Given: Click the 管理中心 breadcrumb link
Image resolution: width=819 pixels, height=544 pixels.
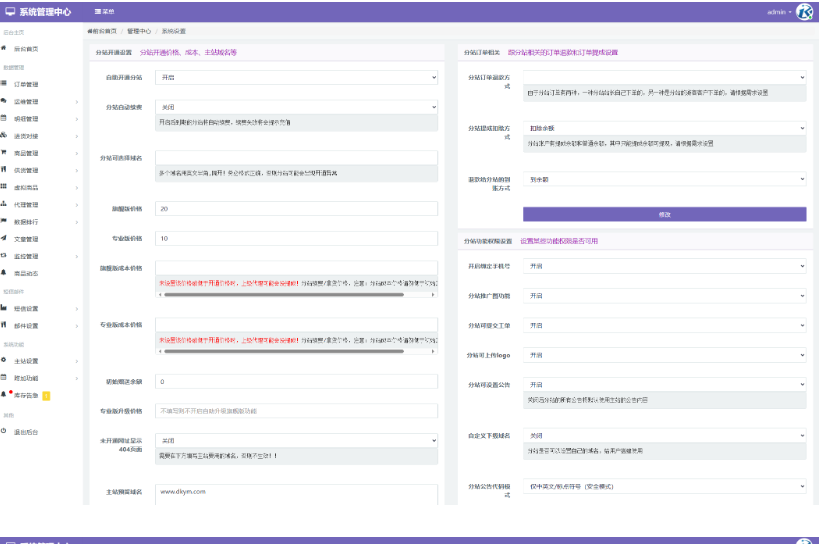Looking at the screenshot, I should click(x=139, y=31).
